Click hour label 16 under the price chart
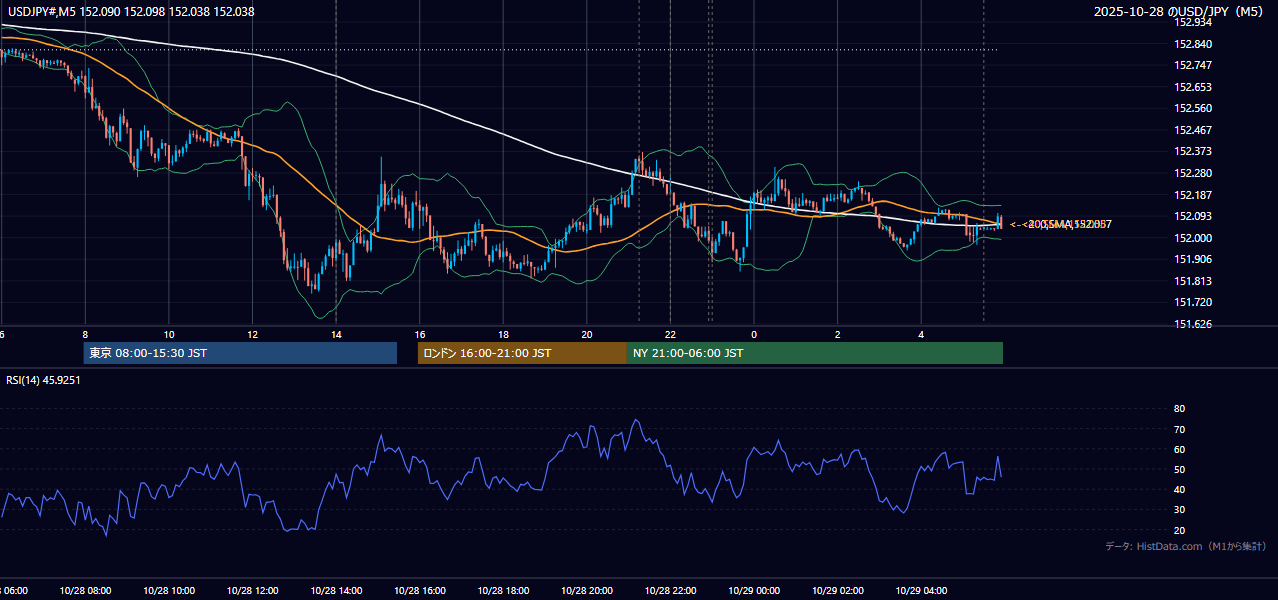Screen dimensions: 1278x600 420,334
